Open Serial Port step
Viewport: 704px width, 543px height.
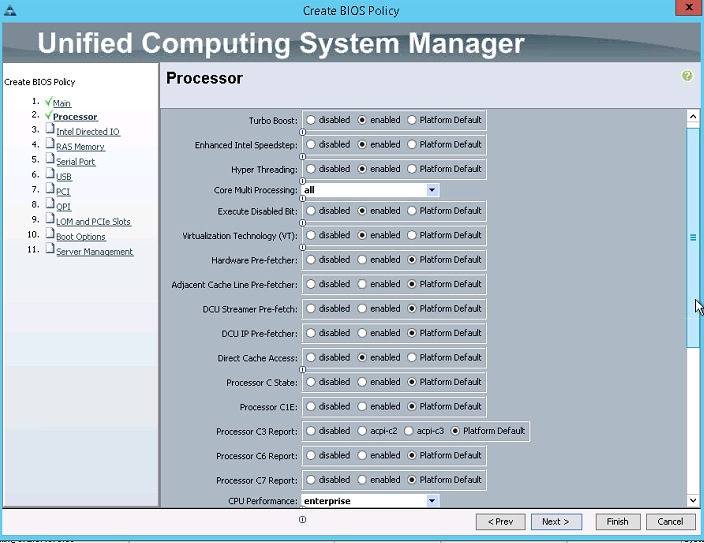75,162
